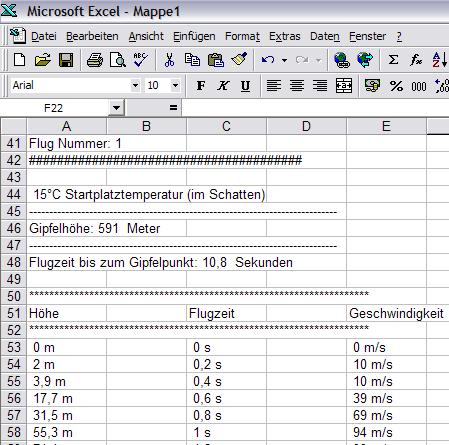Select column C header
This screenshot has height=445, width=449.
click(x=226, y=126)
